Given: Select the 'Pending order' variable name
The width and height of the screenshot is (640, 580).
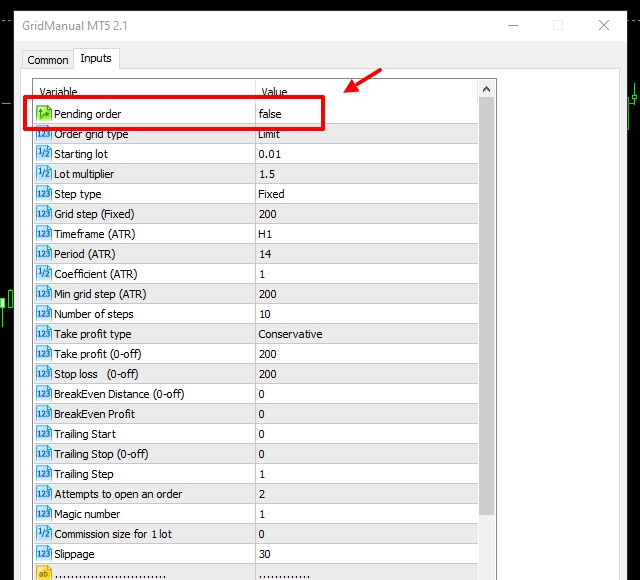Looking at the screenshot, I should point(87,114).
